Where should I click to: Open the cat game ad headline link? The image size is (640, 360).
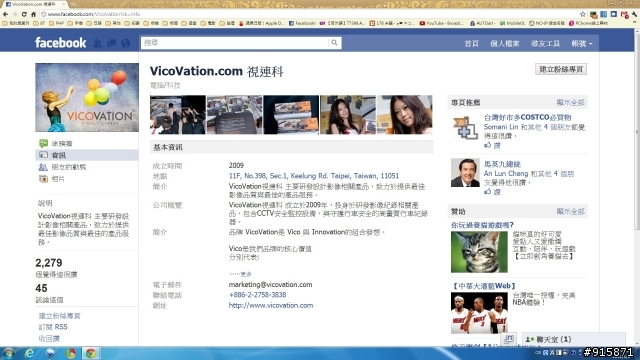482,225
